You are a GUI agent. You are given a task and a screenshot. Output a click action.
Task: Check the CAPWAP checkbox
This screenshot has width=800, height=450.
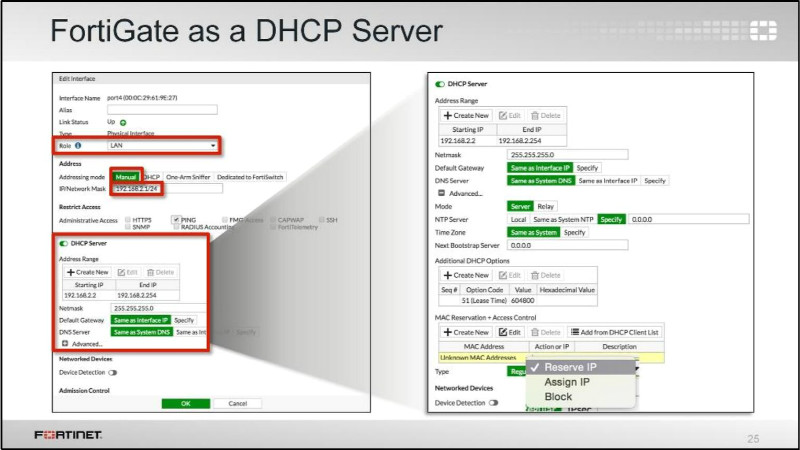coord(273,220)
